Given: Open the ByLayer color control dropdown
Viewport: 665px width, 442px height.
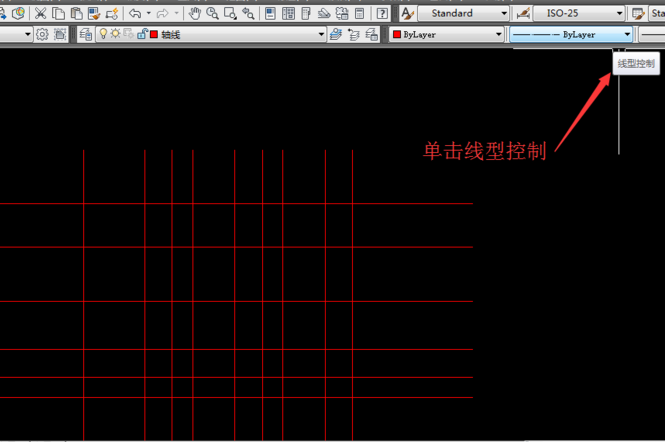Looking at the screenshot, I should coord(498,34).
